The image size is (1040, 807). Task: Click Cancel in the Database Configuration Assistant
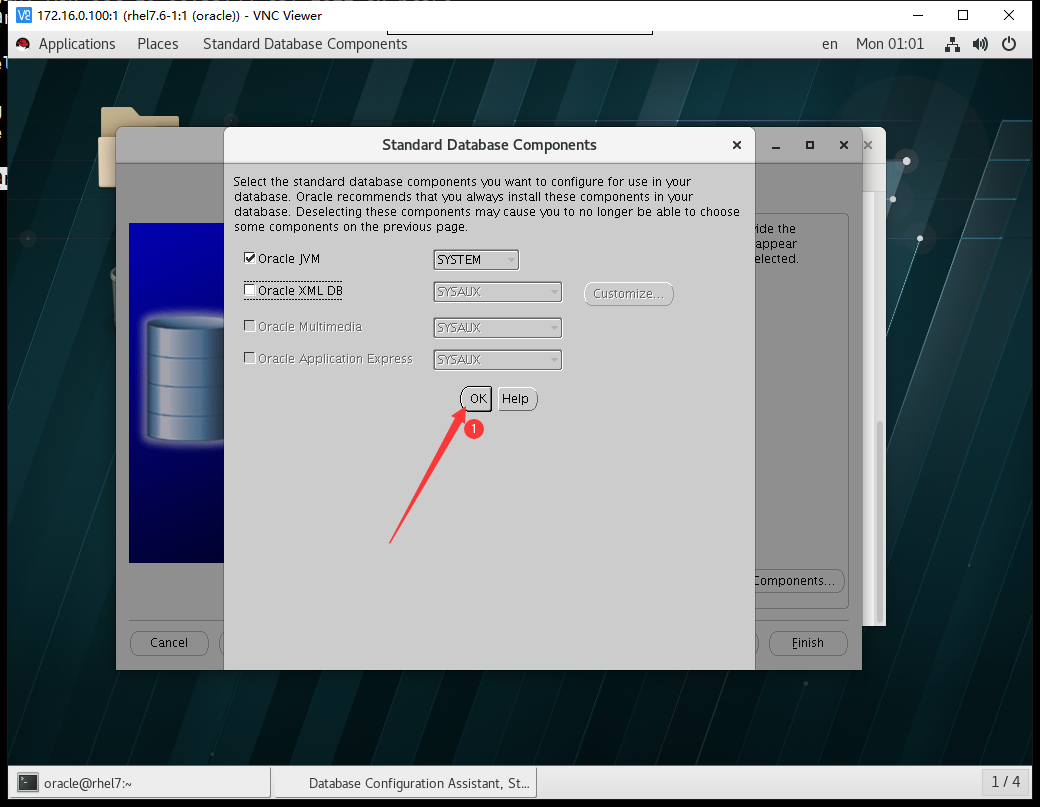click(169, 643)
